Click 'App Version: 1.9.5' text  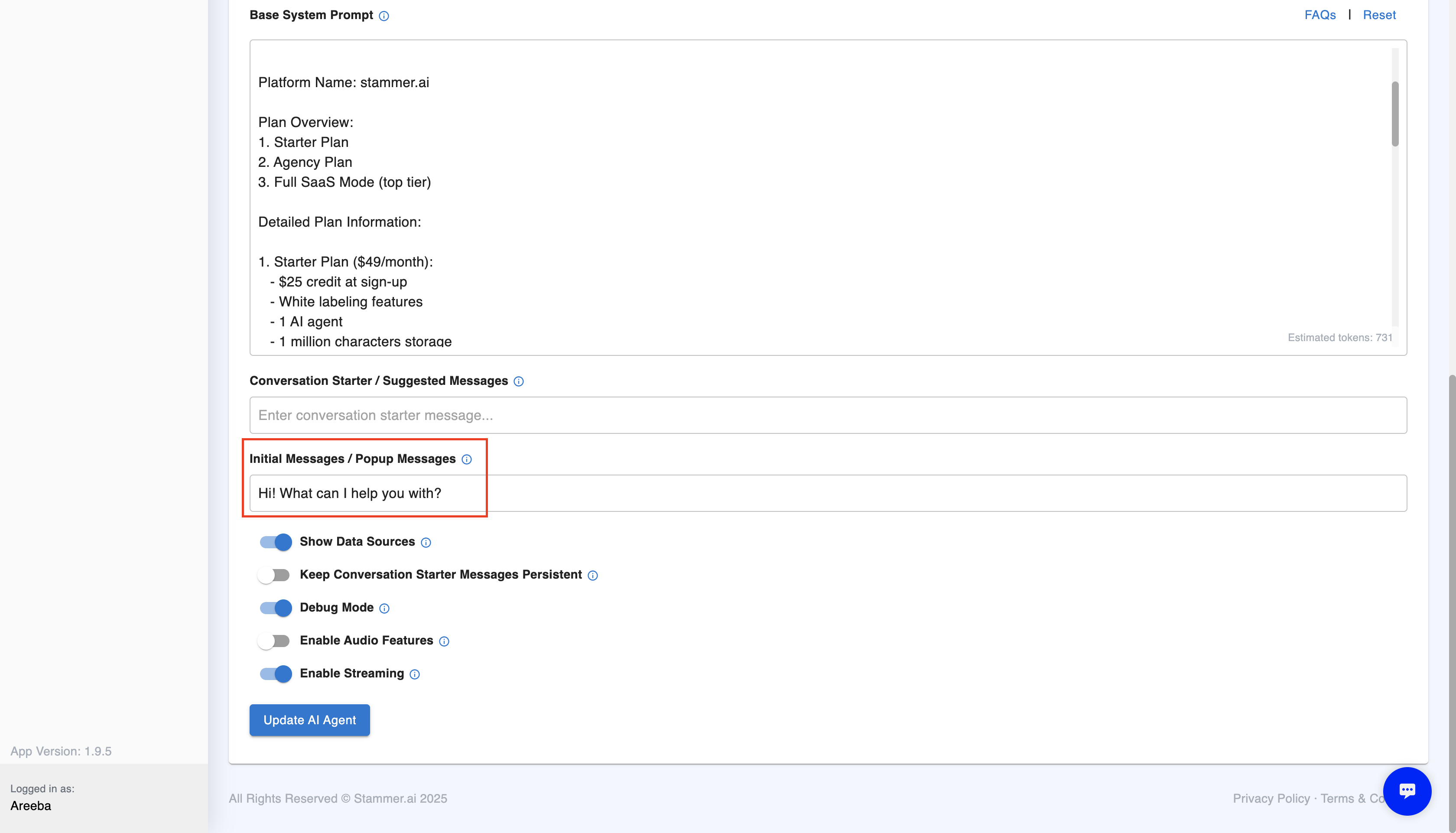[x=61, y=751]
